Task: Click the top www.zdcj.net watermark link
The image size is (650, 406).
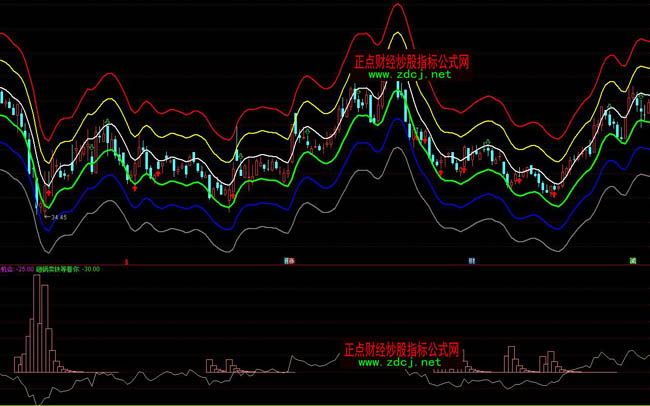Action: coord(410,74)
